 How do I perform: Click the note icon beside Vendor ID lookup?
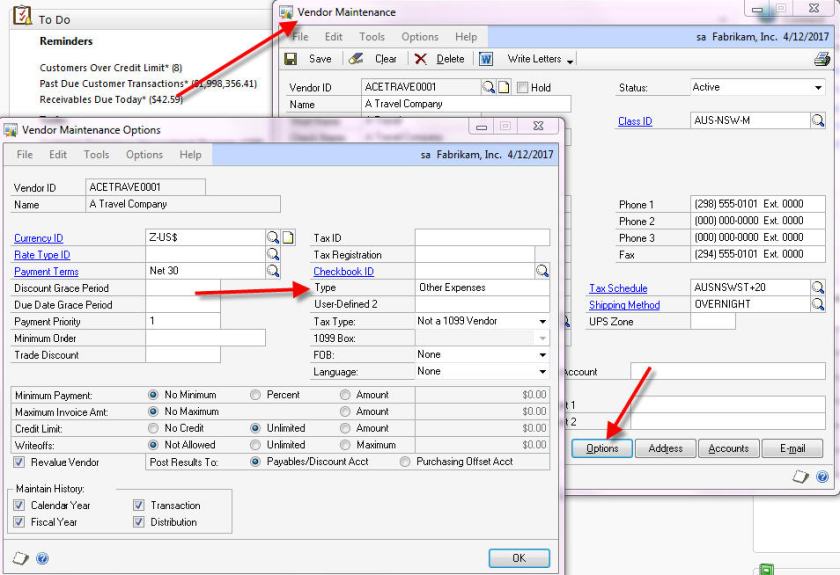pos(504,87)
